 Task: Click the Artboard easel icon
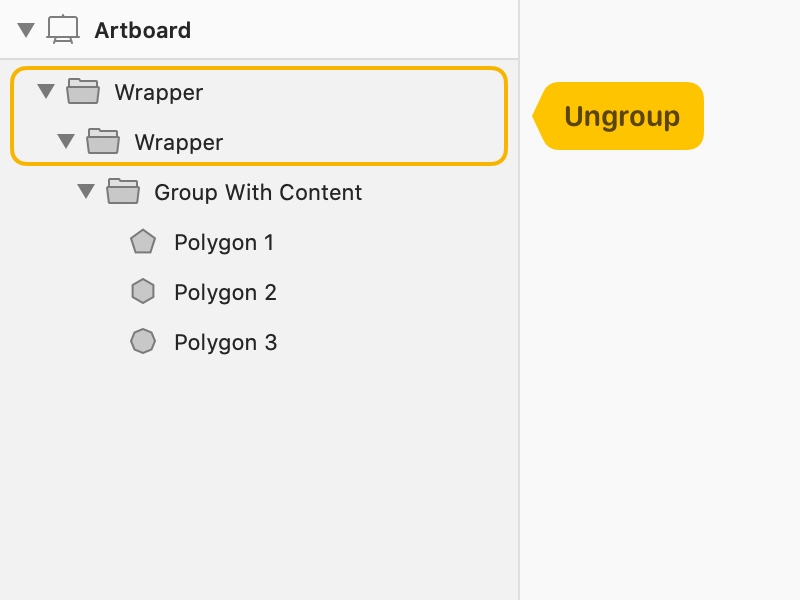coord(63,30)
